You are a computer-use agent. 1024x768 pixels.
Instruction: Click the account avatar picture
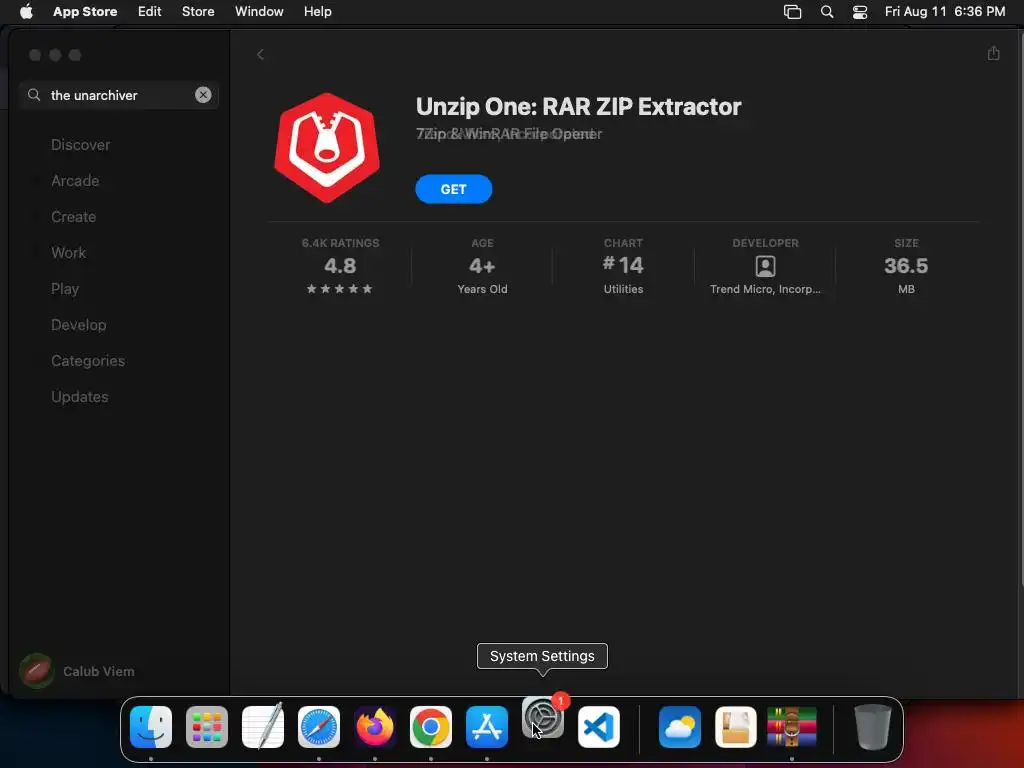37,671
